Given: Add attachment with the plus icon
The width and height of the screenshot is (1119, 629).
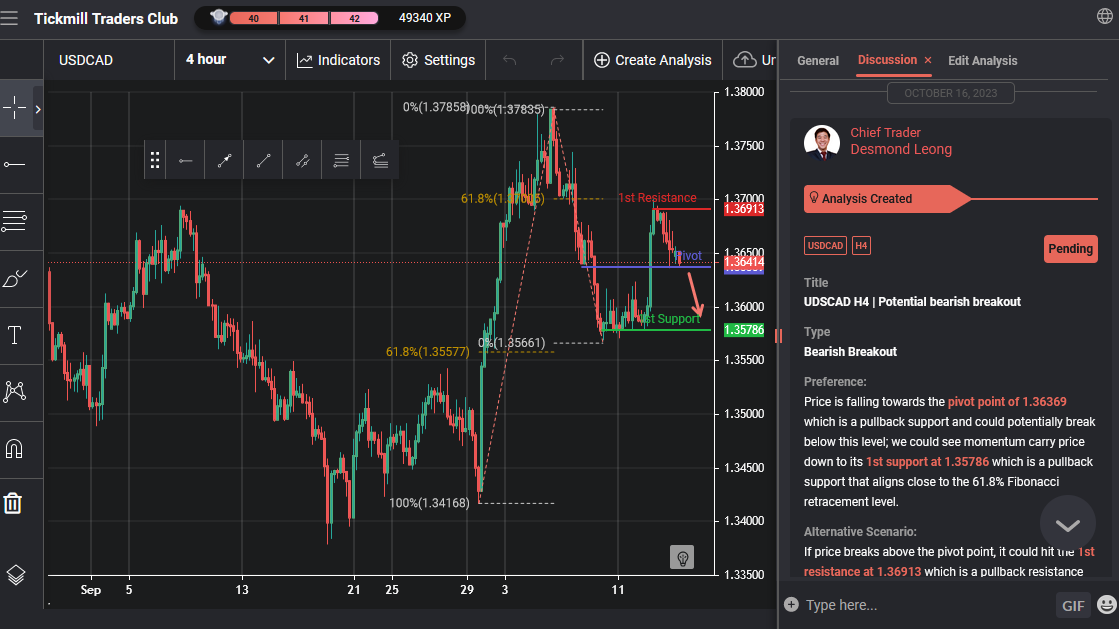Looking at the screenshot, I should point(791,605).
